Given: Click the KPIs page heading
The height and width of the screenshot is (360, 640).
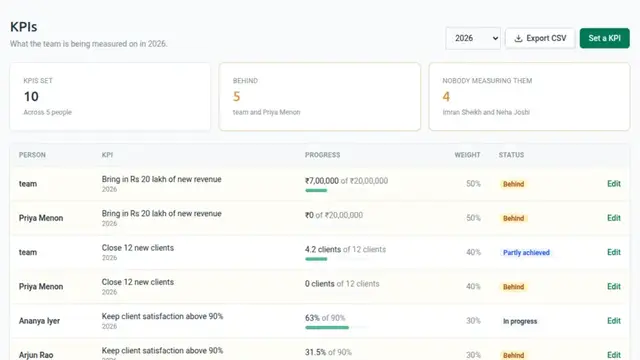Looking at the screenshot, I should 24,27.
